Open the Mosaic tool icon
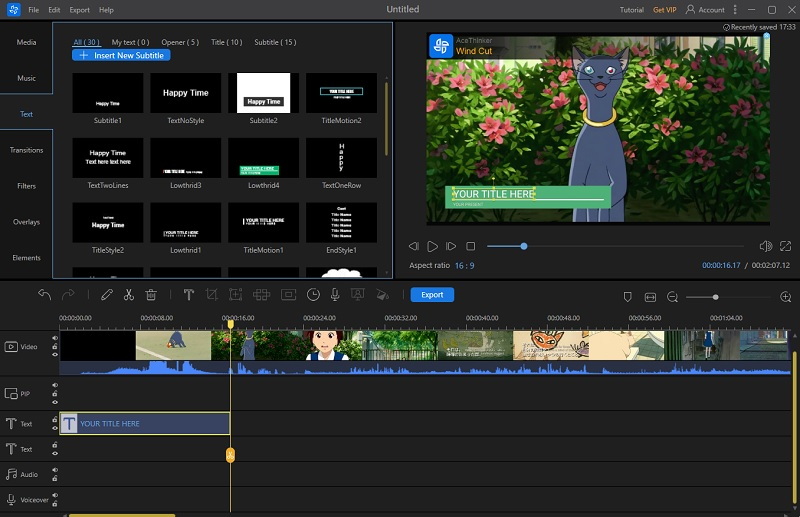Viewport: 800px width, 517px height. pyautogui.click(x=261, y=294)
